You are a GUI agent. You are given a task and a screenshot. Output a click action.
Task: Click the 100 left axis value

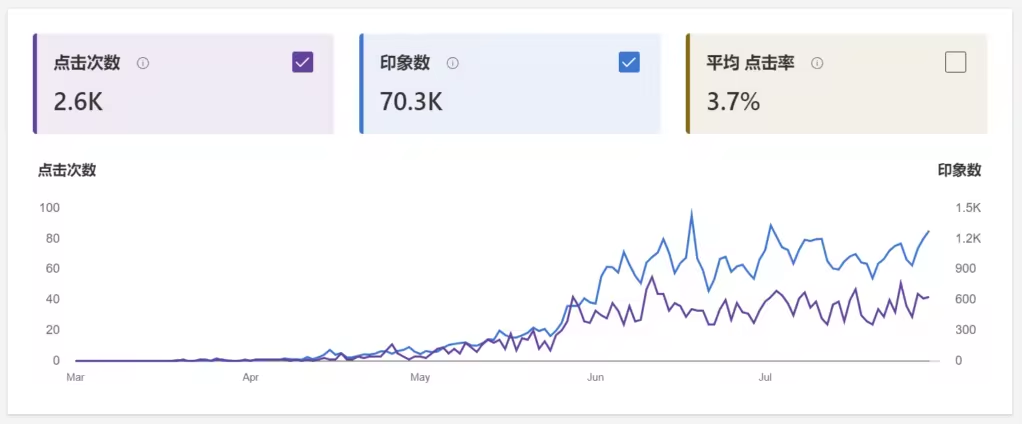pyautogui.click(x=50, y=208)
